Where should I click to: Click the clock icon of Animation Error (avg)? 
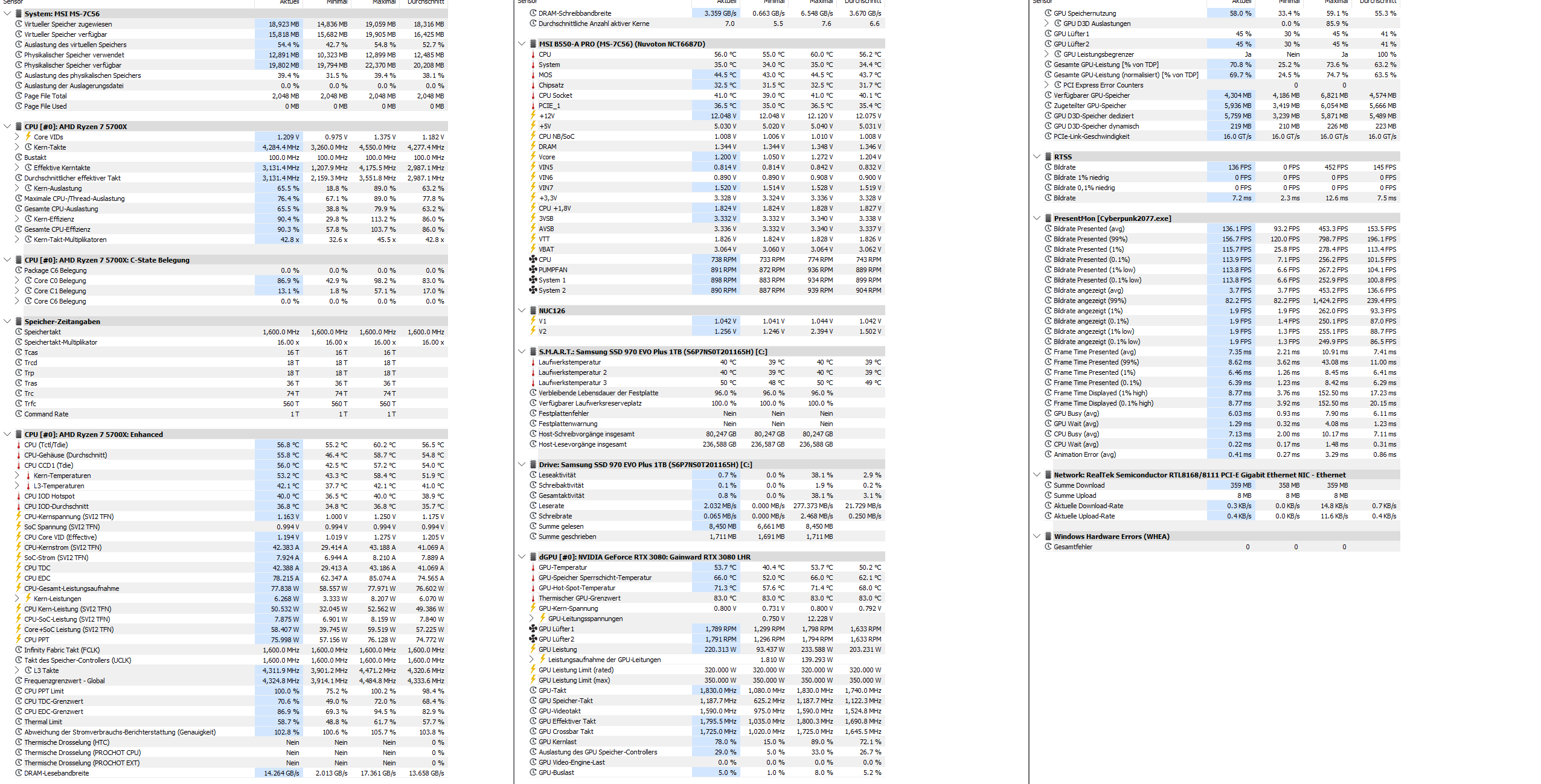click(x=1048, y=454)
